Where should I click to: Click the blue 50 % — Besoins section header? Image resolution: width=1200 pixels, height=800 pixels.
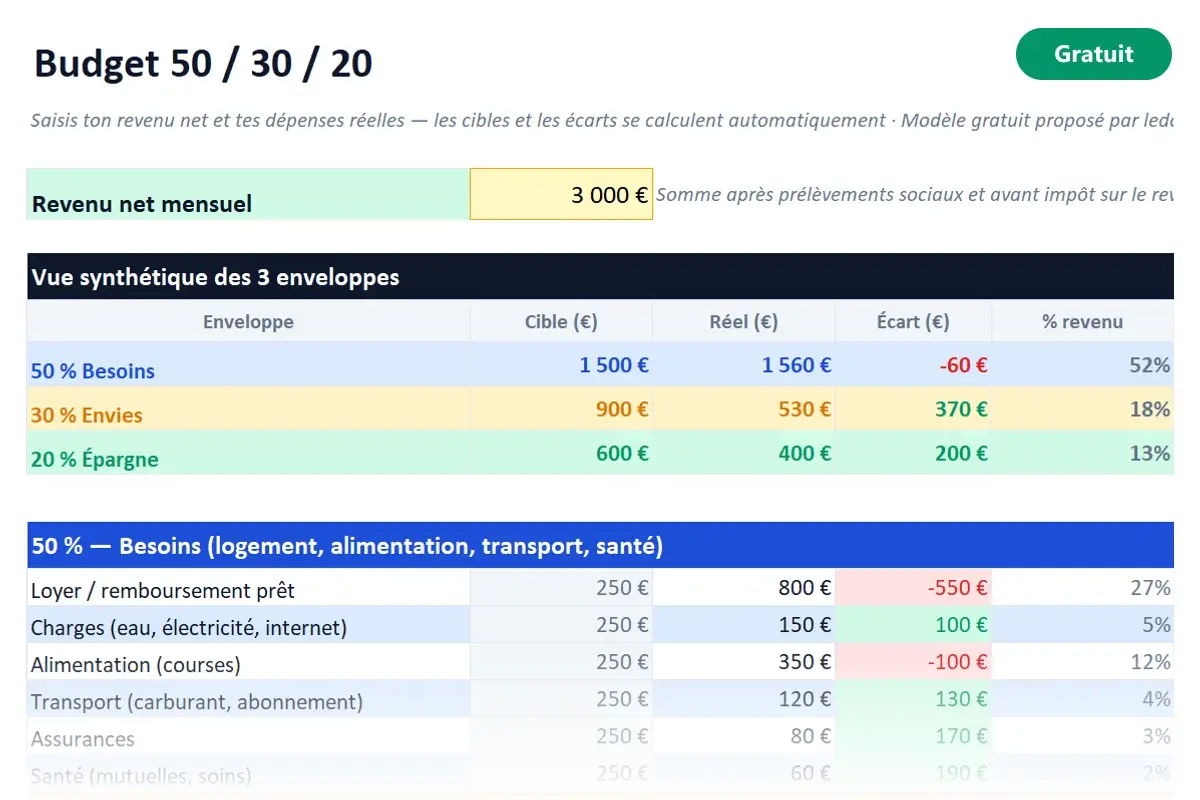click(x=600, y=545)
